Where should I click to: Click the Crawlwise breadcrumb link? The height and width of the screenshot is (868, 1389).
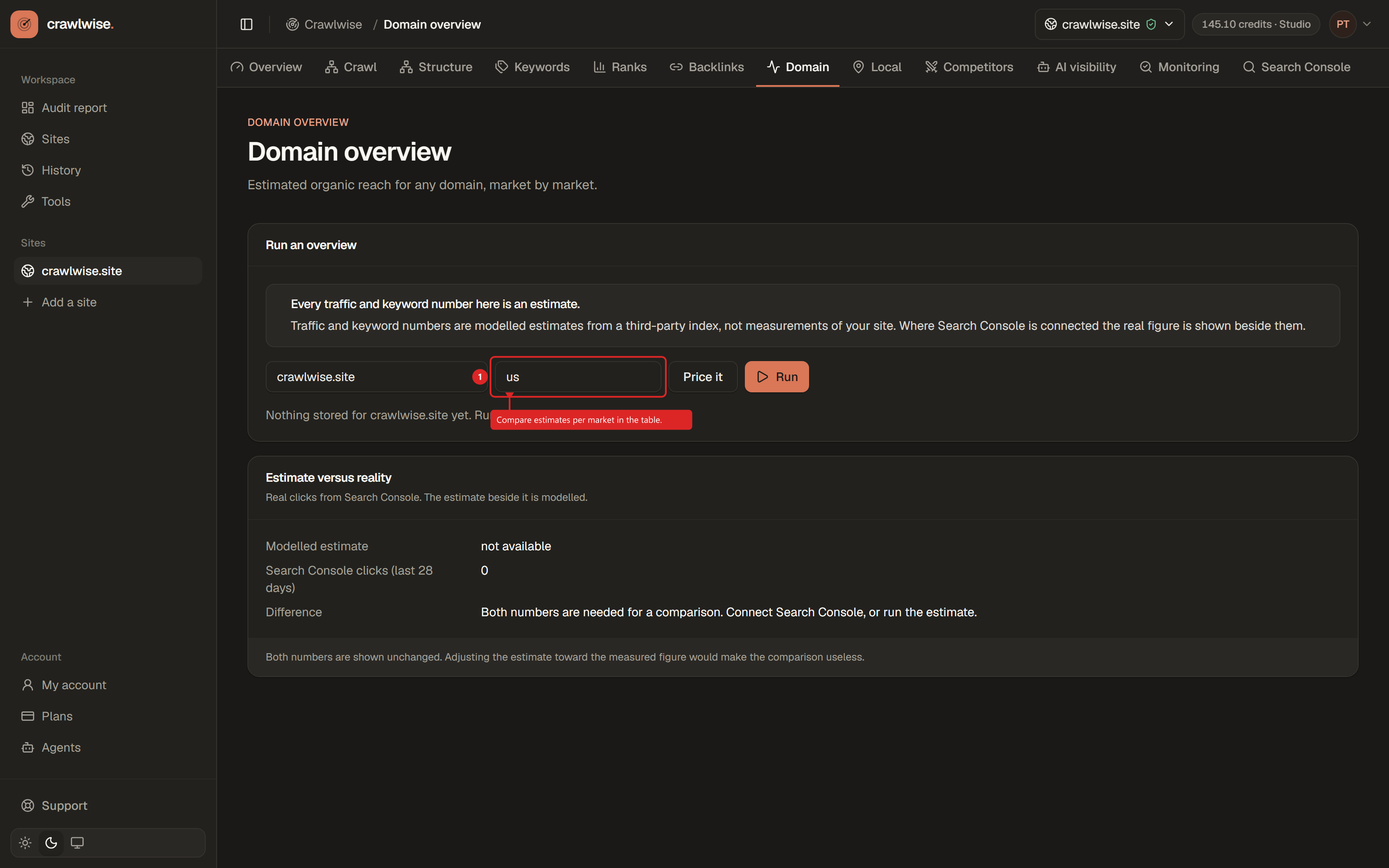point(324,24)
